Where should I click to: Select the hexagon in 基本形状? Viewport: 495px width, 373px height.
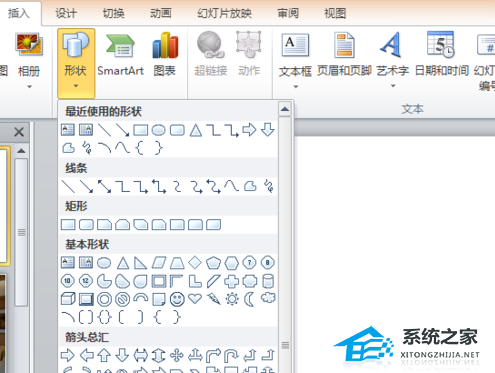[x=231, y=263]
